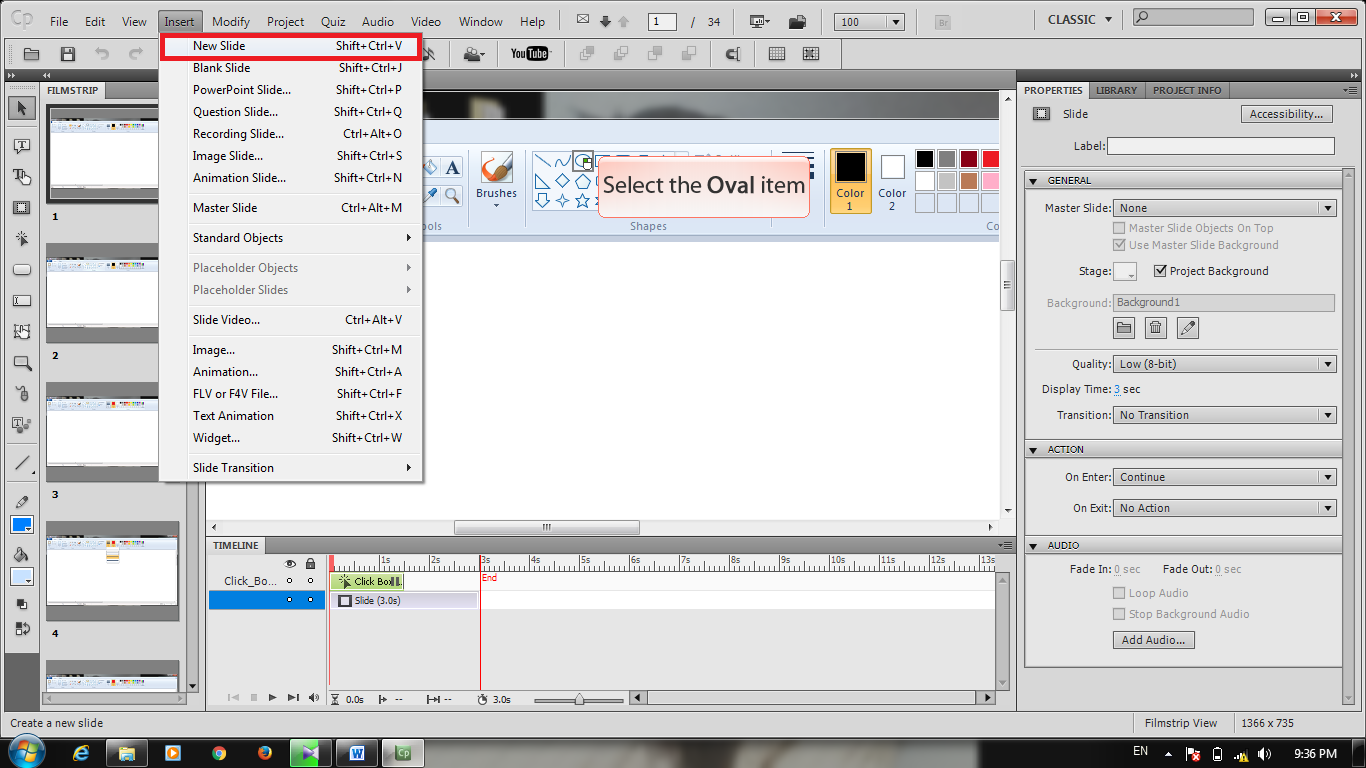The height and width of the screenshot is (768, 1366).
Task: Open the On Exit action dropdown
Action: pyautogui.click(x=1224, y=508)
